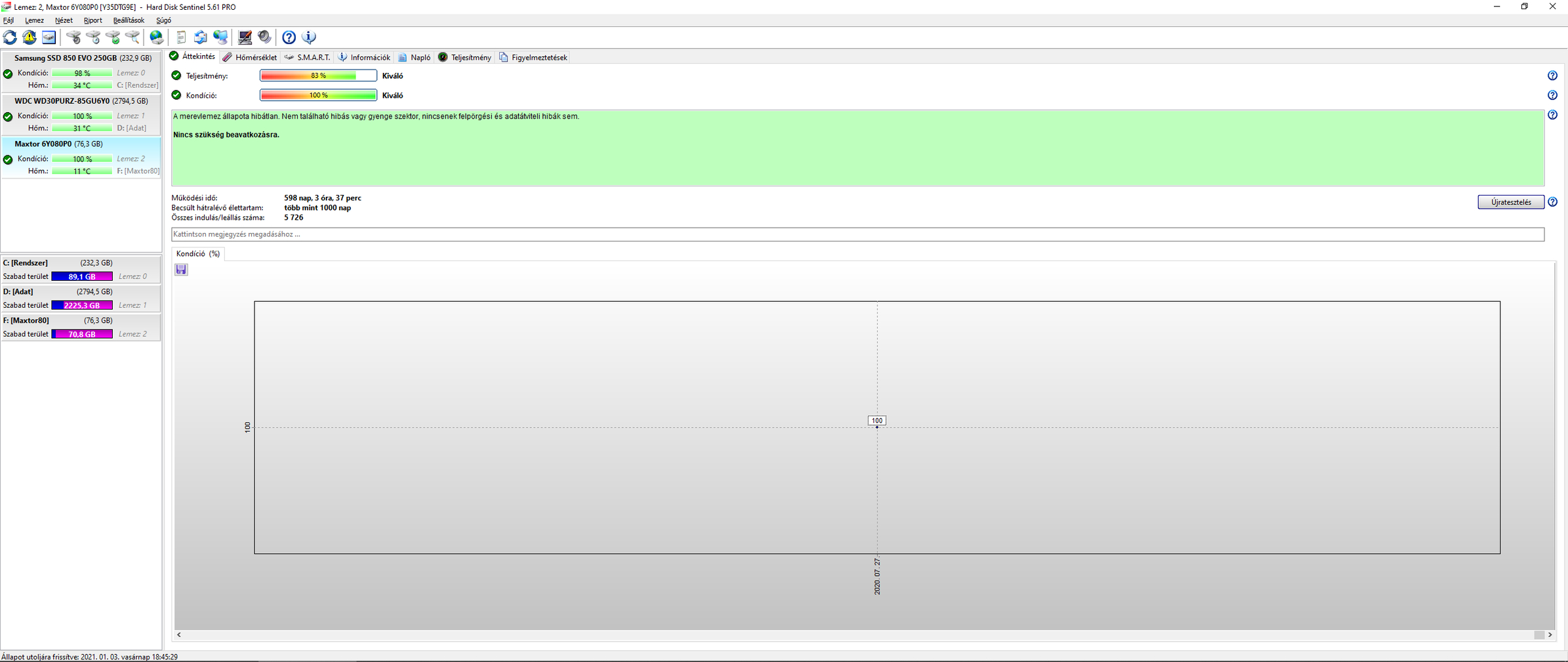Select the Kondíció (%) chart tab
The image size is (1568, 662).
[x=197, y=254]
